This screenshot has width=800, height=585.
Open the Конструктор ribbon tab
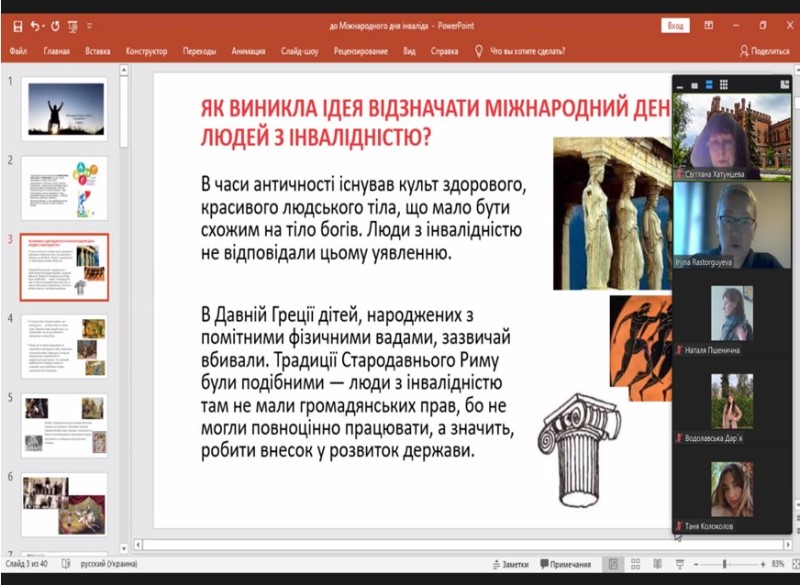coord(146,51)
